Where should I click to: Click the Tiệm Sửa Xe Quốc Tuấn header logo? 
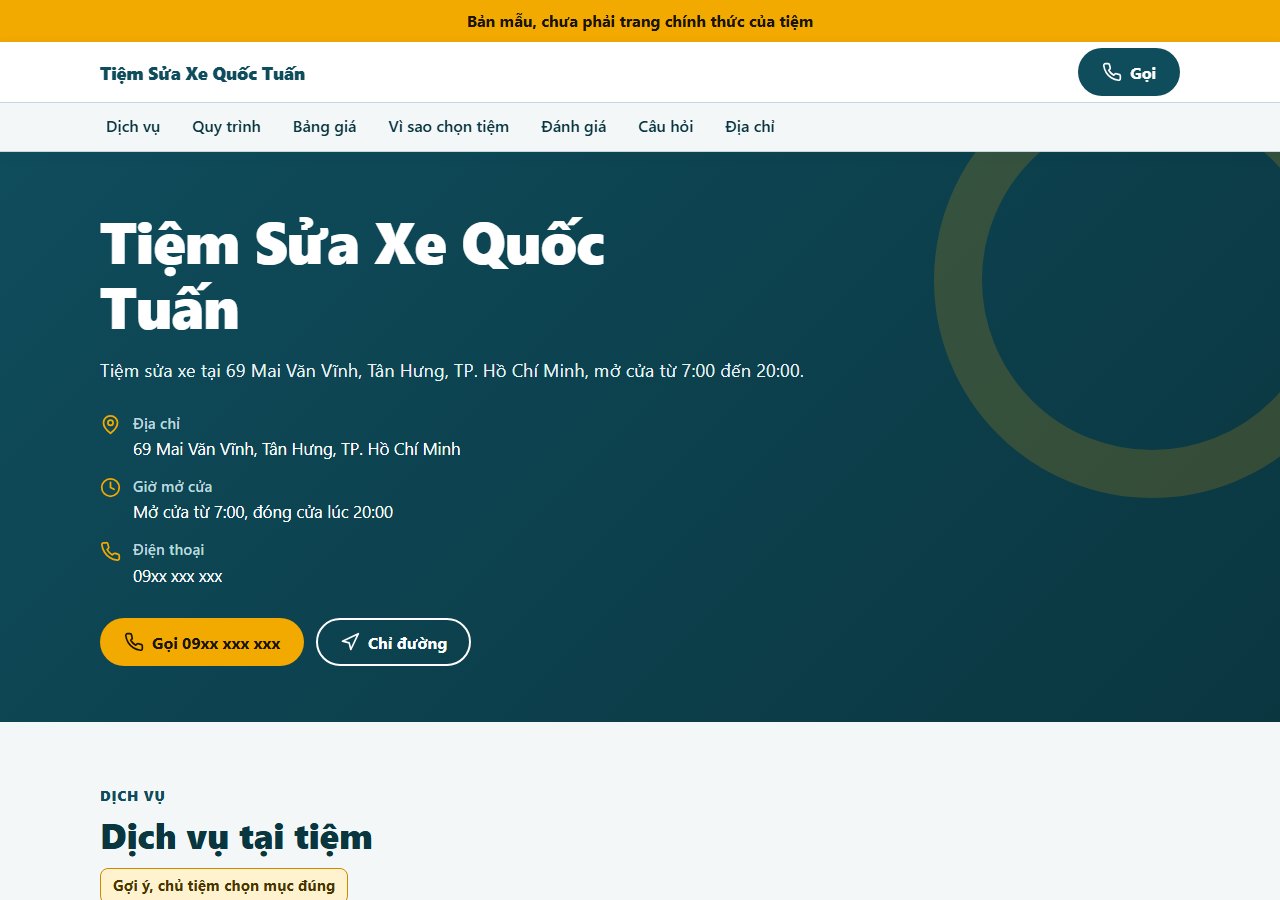pos(203,73)
